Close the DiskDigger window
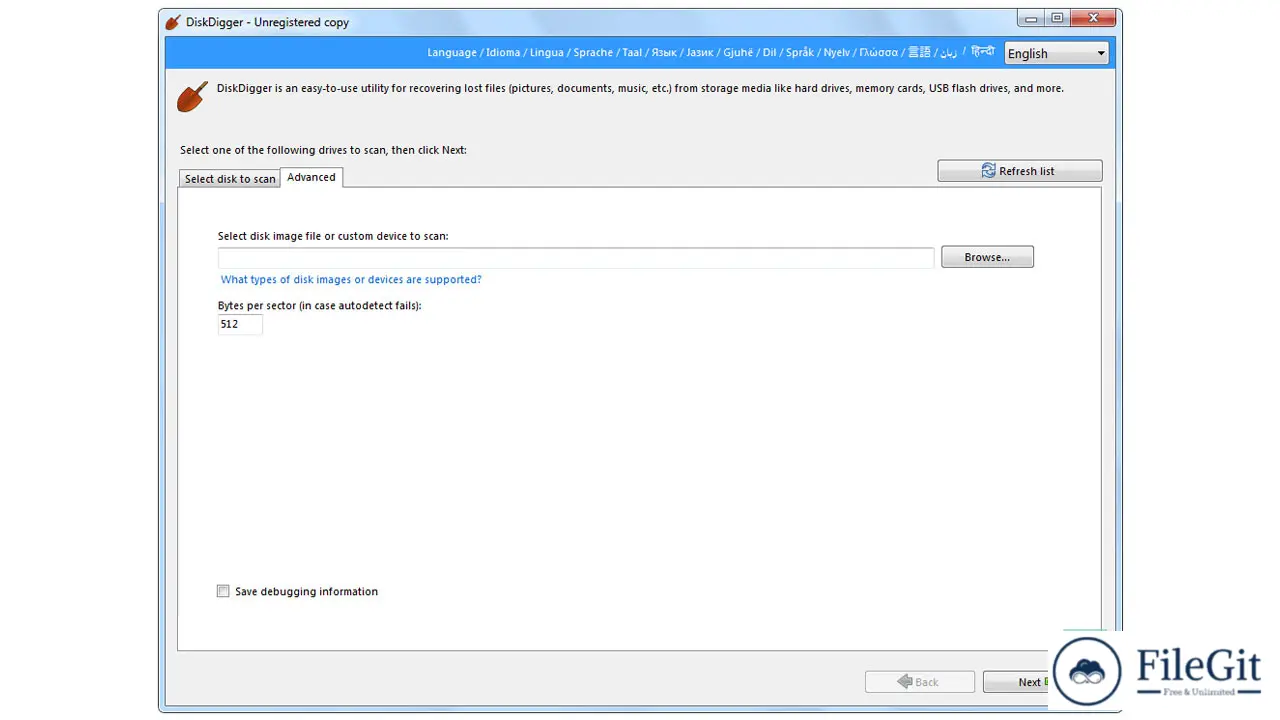 coord(1093,18)
